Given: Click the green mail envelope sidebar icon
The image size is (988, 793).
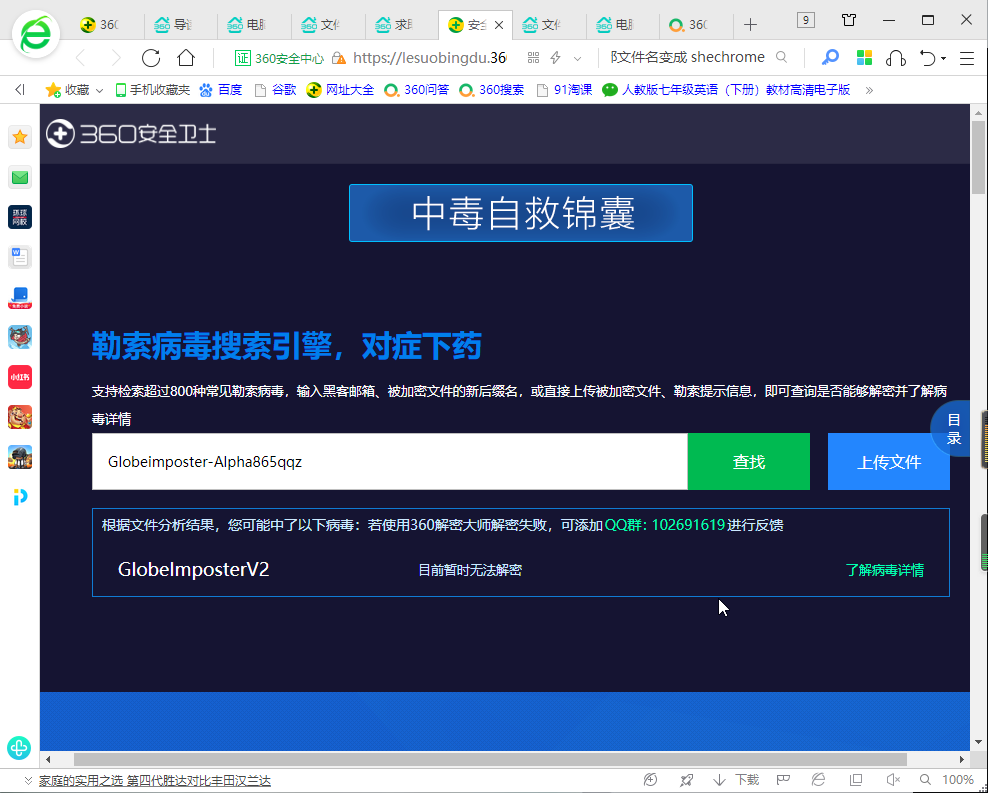Looking at the screenshot, I should pyautogui.click(x=19, y=177).
